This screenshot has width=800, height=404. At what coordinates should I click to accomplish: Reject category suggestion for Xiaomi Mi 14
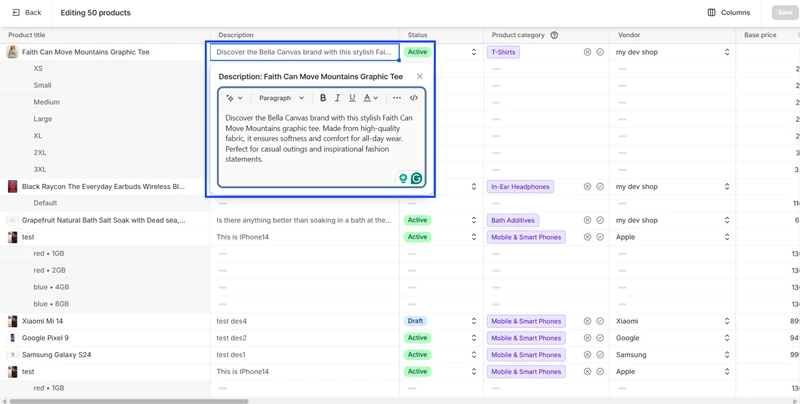(587, 321)
